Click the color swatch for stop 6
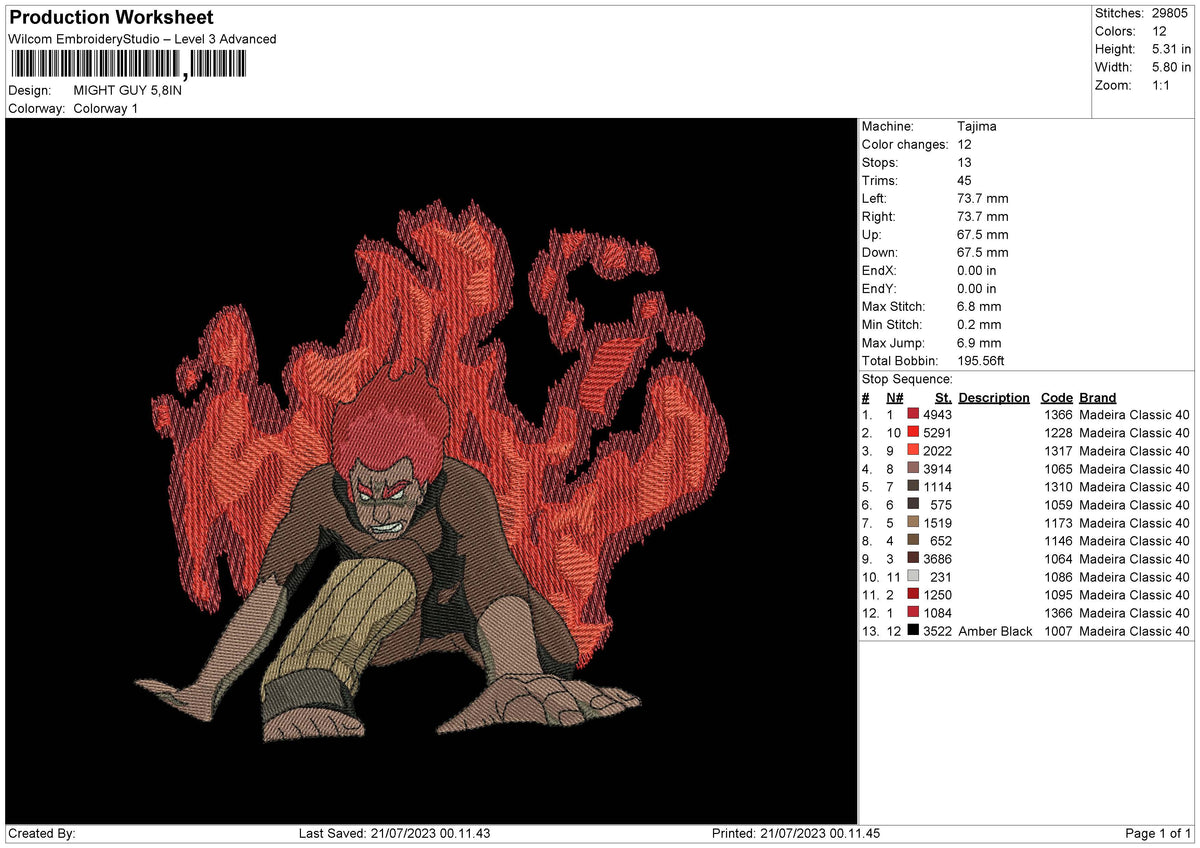The image size is (1200, 848). (x=913, y=505)
